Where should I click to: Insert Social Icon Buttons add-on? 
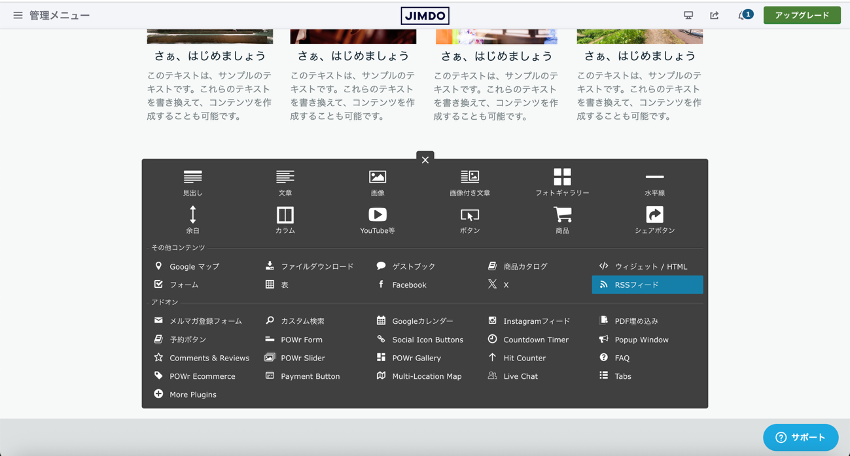click(420, 339)
